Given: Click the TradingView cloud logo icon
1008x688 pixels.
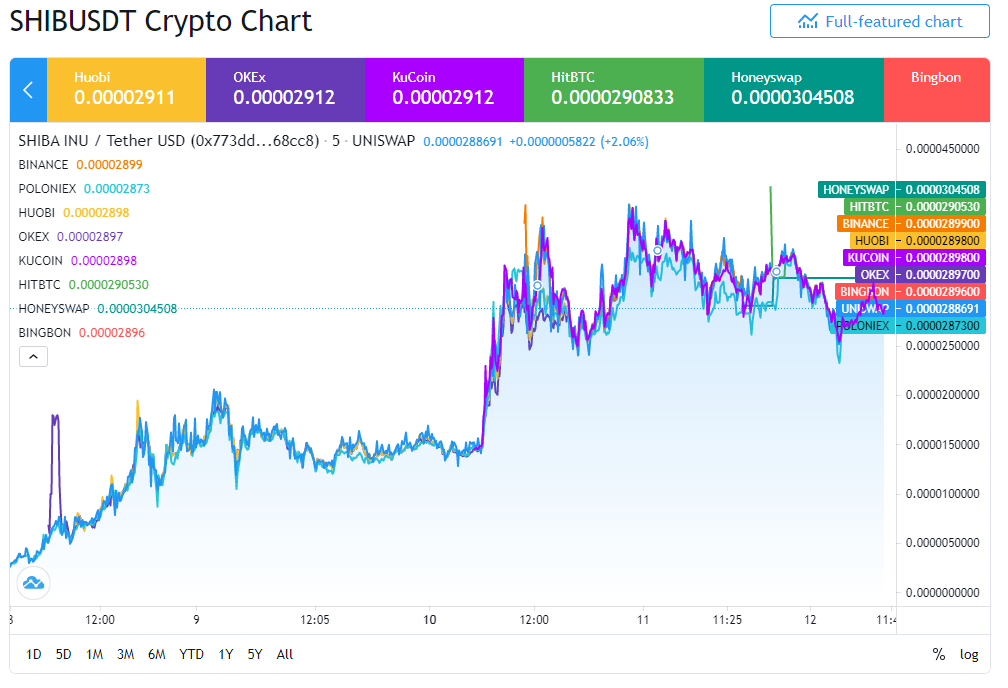Looking at the screenshot, I should tap(33, 583).
